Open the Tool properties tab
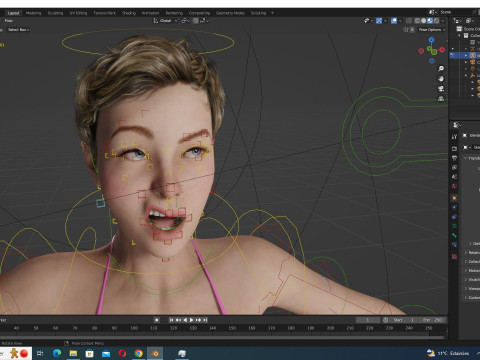Viewport: 480px width, 360px height. coord(454,137)
